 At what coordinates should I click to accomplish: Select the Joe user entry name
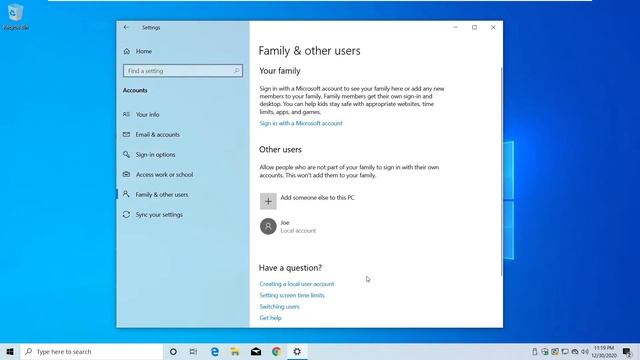[x=285, y=222]
